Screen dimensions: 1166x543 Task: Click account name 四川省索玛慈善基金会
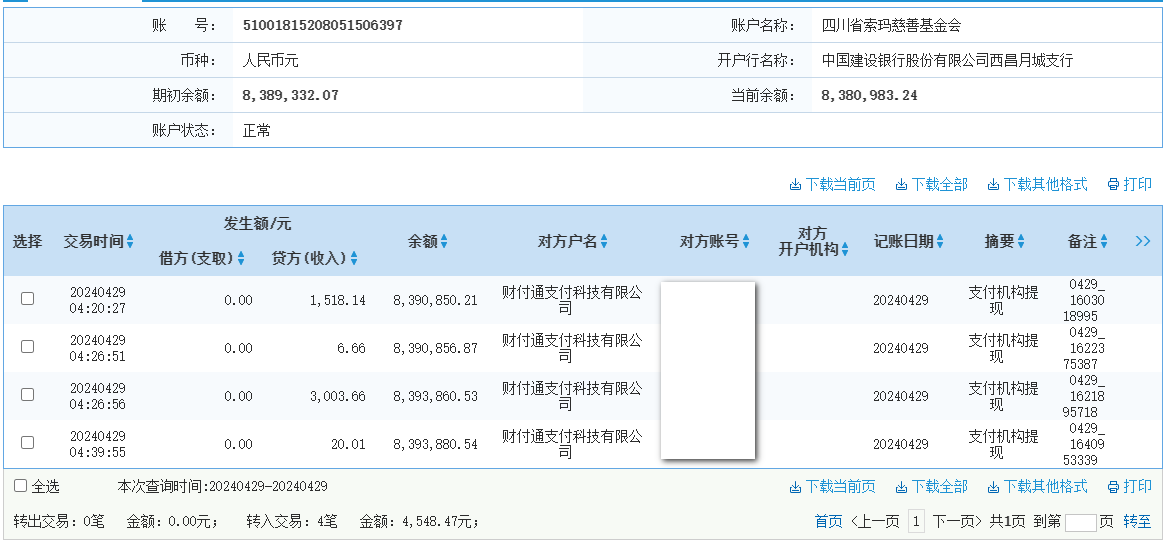click(892, 25)
